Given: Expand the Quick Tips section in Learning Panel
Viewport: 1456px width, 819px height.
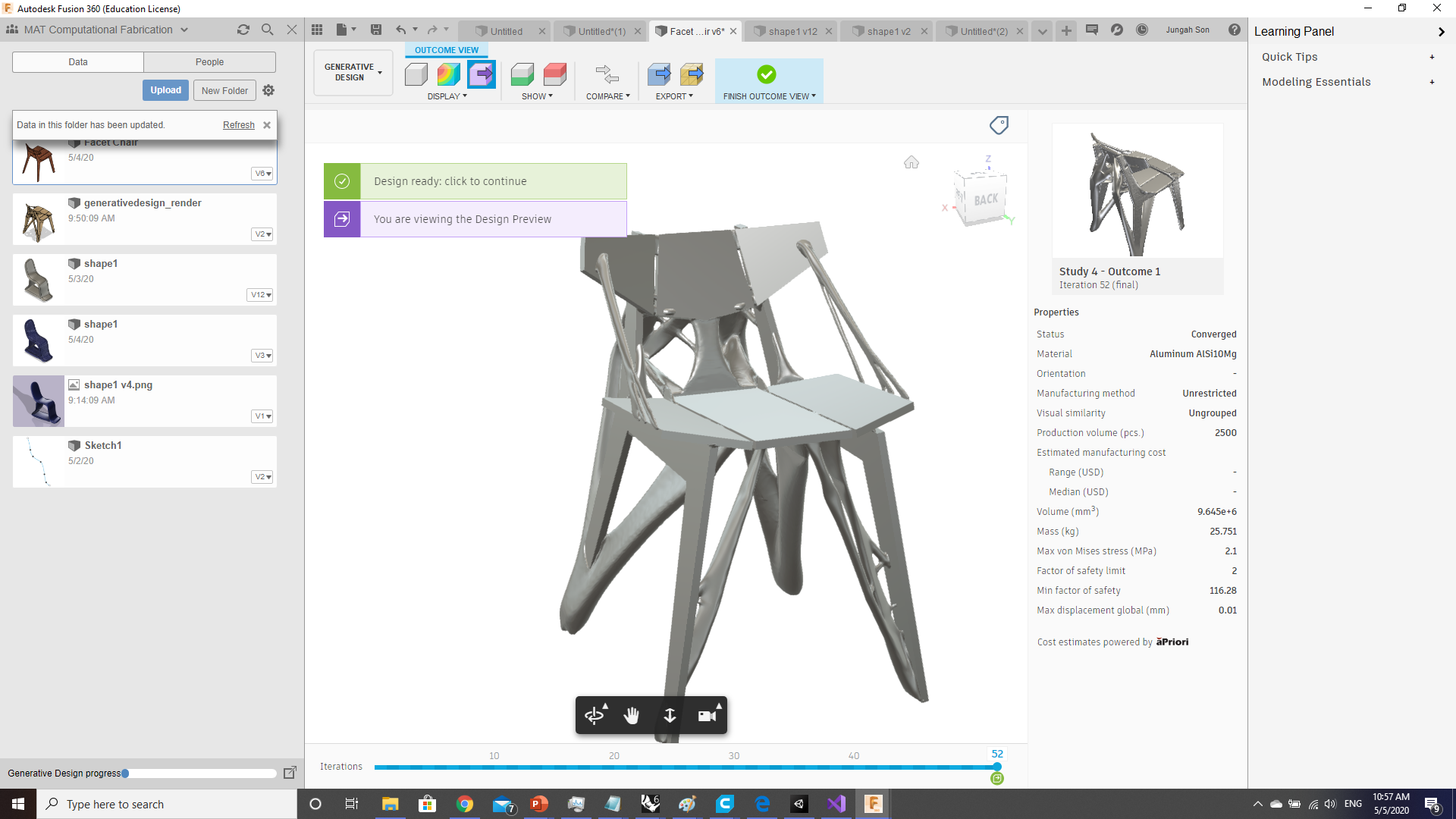Looking at the screenshot, I should 1432,57.
